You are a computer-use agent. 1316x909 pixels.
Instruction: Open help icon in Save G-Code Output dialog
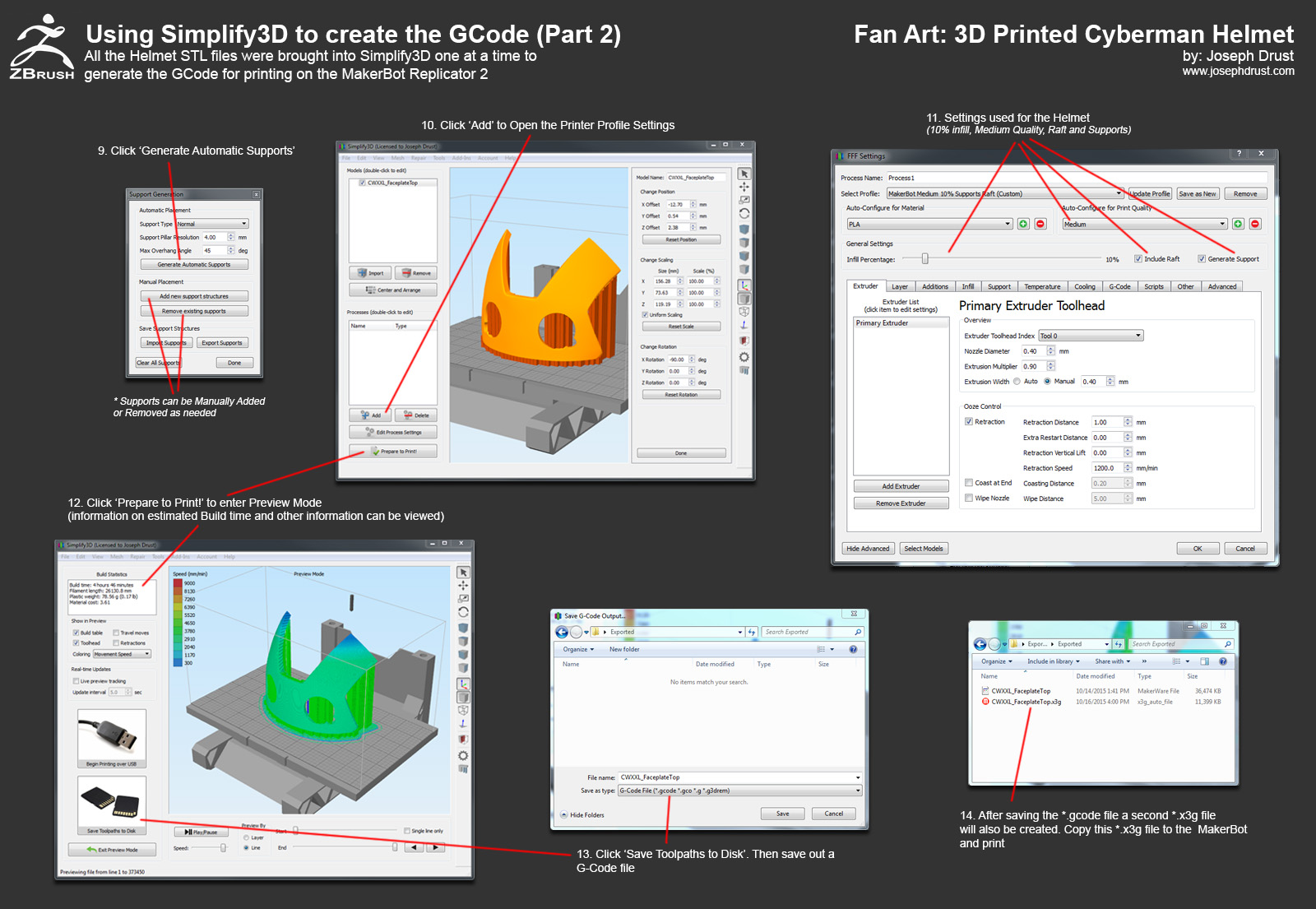(853, 649)
